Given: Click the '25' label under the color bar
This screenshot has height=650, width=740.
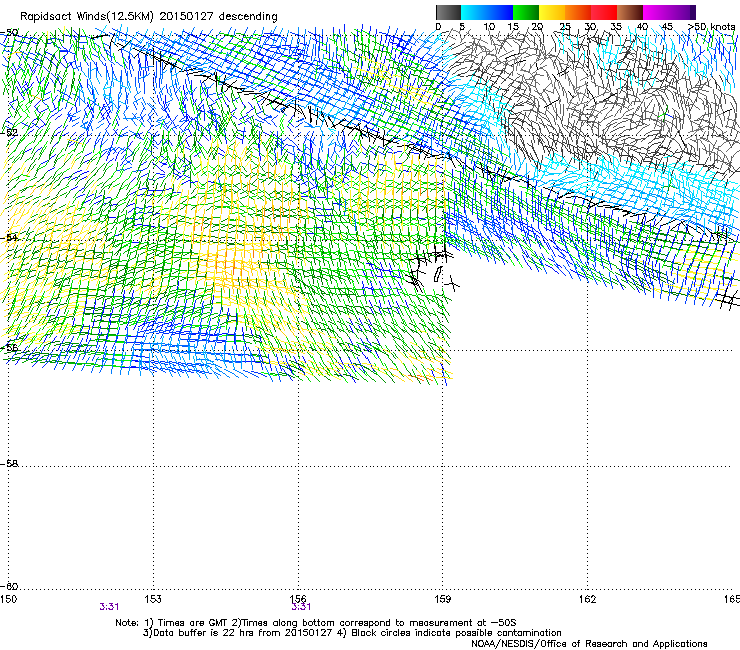Looking at the screenshot, I should coord(565,27).
